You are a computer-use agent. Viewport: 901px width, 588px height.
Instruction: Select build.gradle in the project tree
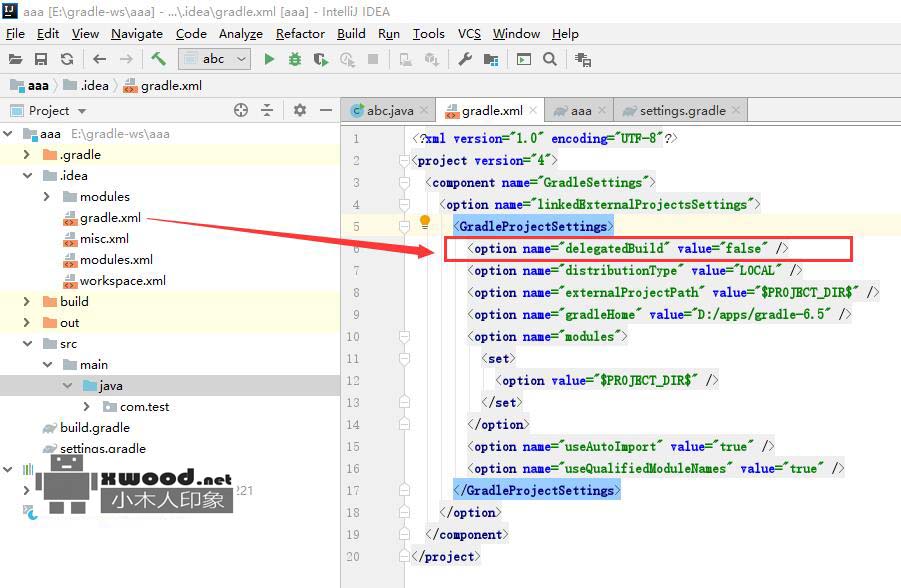coord(95,428)
